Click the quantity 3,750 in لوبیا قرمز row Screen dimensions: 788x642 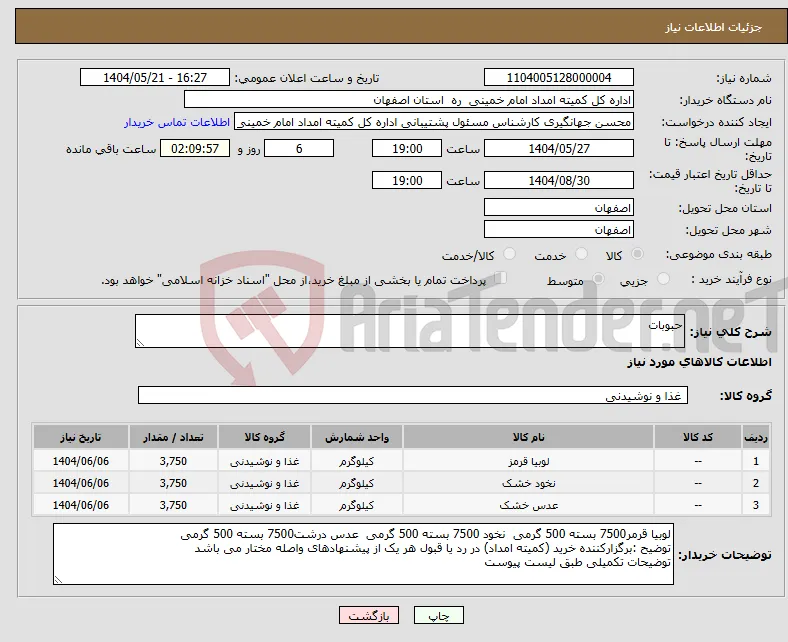(173, 462)
